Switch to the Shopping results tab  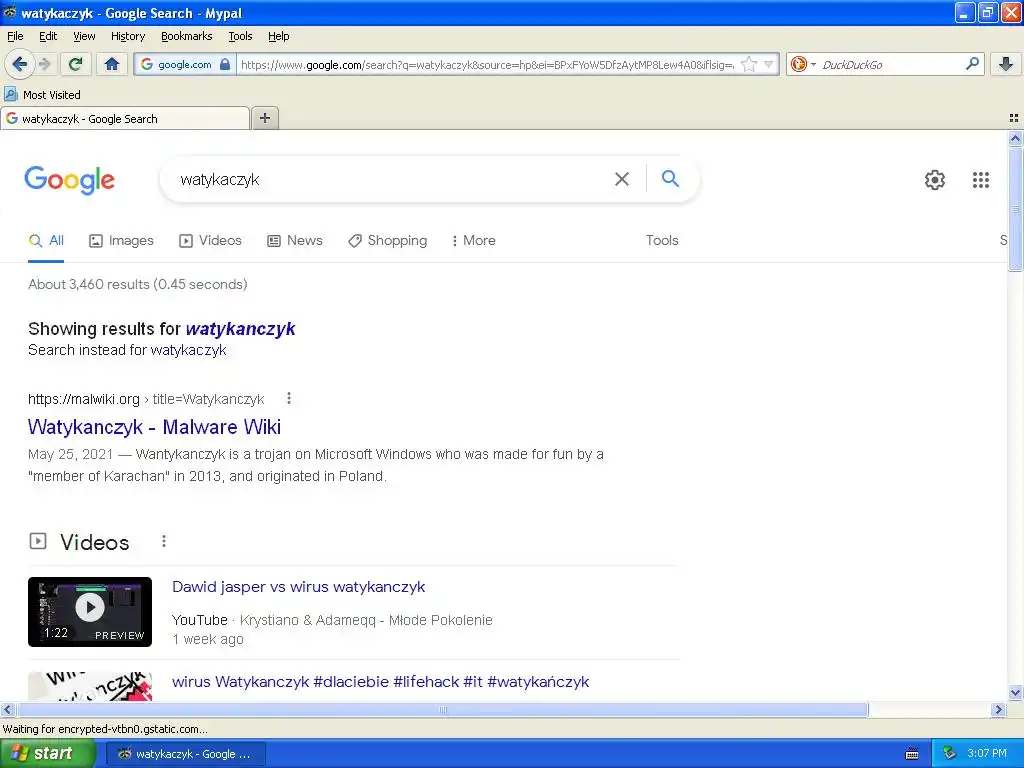388,240
